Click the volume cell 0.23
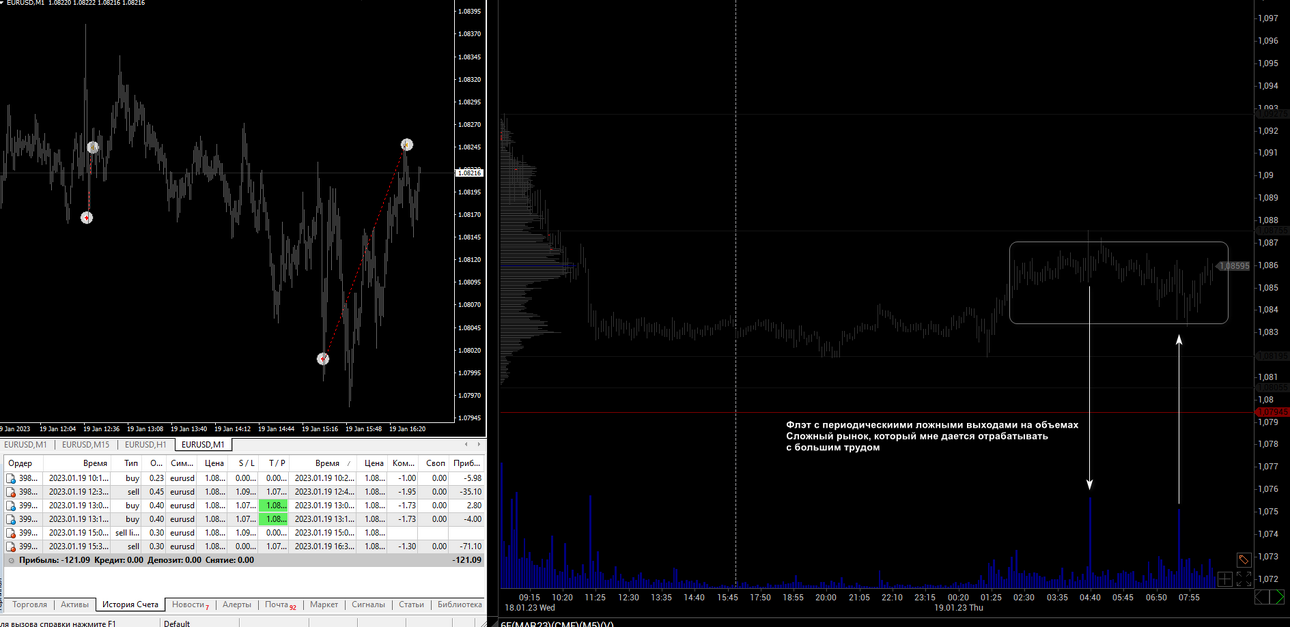This screenshot has width=1290, height=627. 156,478
